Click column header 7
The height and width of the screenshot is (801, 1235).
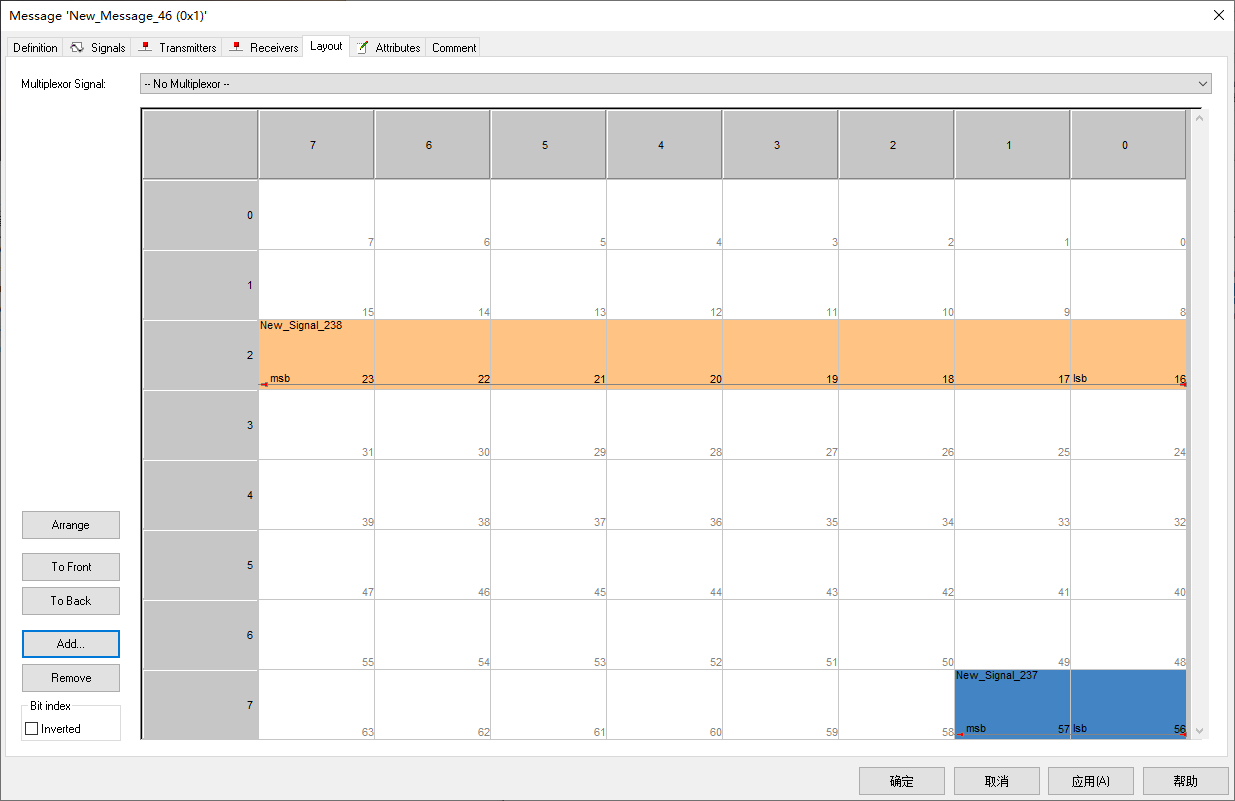click(317, 145)
